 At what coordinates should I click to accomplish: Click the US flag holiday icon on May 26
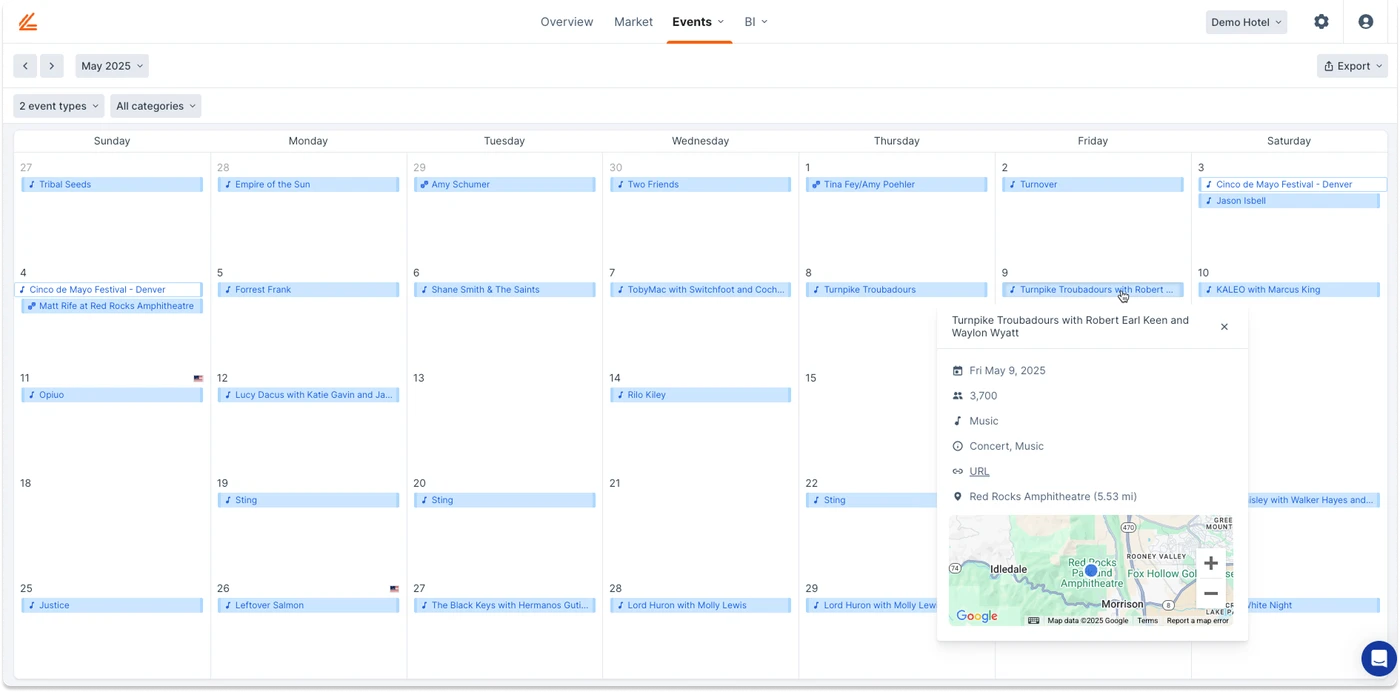394,589
